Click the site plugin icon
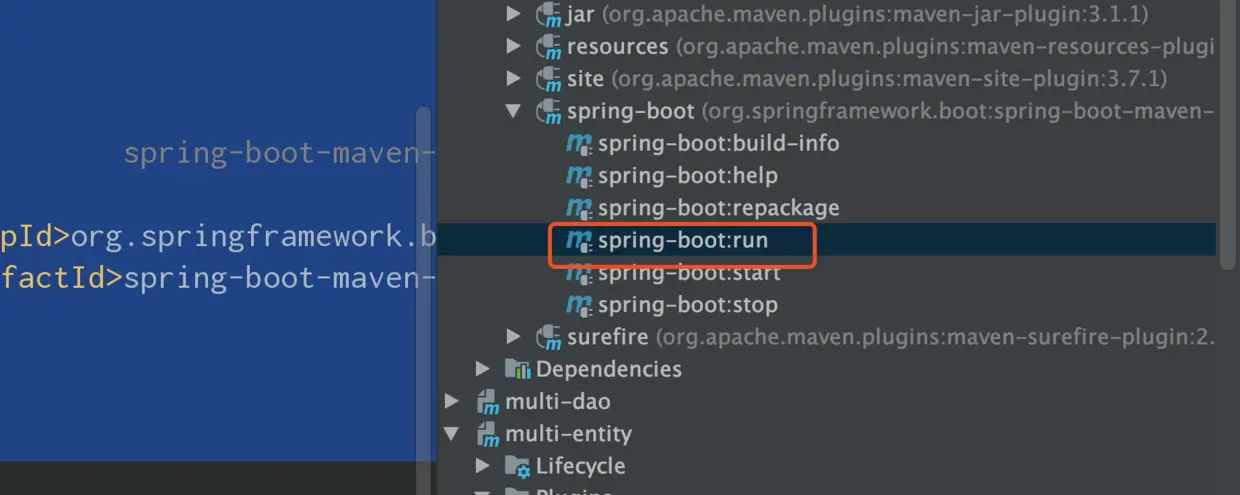Image resolution: width=1240 pixels, height=495 pixels. coord(548,79)
